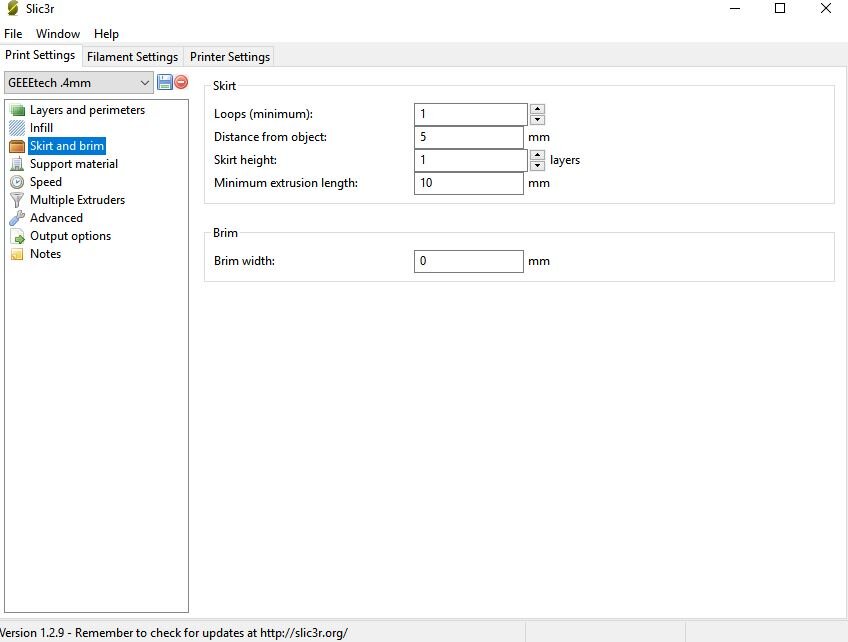Click the Skirt and brim icon

[17, 146]
